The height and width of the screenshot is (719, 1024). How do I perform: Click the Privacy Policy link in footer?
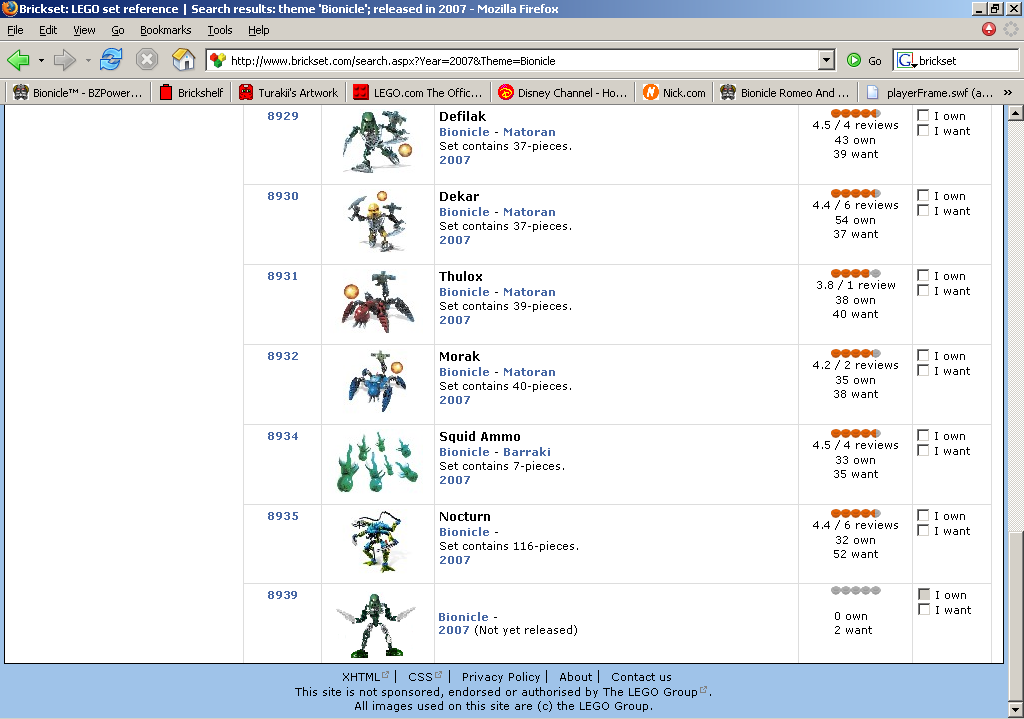500,677
